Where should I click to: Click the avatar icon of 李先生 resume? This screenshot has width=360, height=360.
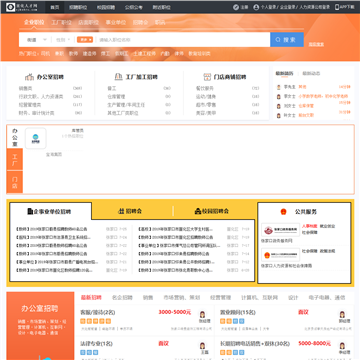(x=279, y=87)
